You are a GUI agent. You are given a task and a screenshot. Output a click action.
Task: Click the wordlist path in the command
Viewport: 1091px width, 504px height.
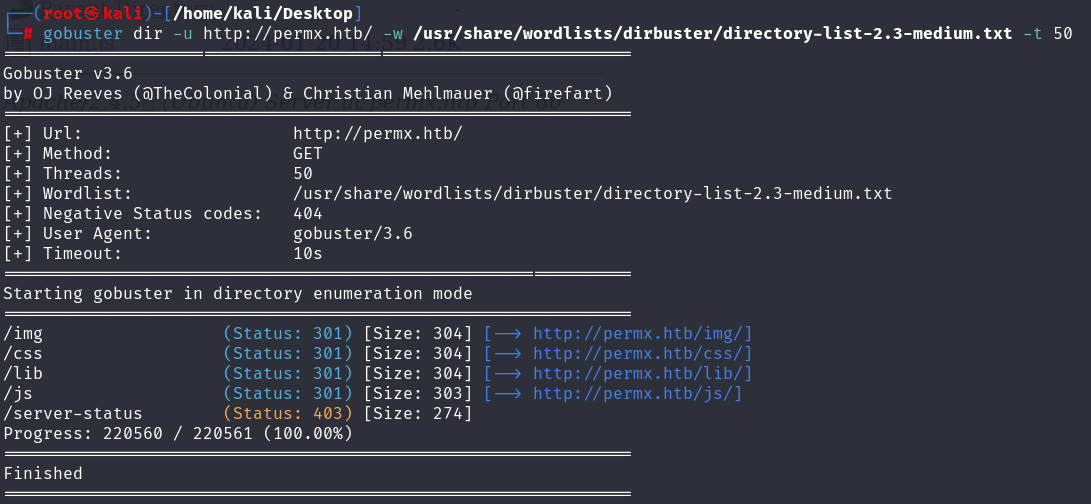tap(712, 33)
